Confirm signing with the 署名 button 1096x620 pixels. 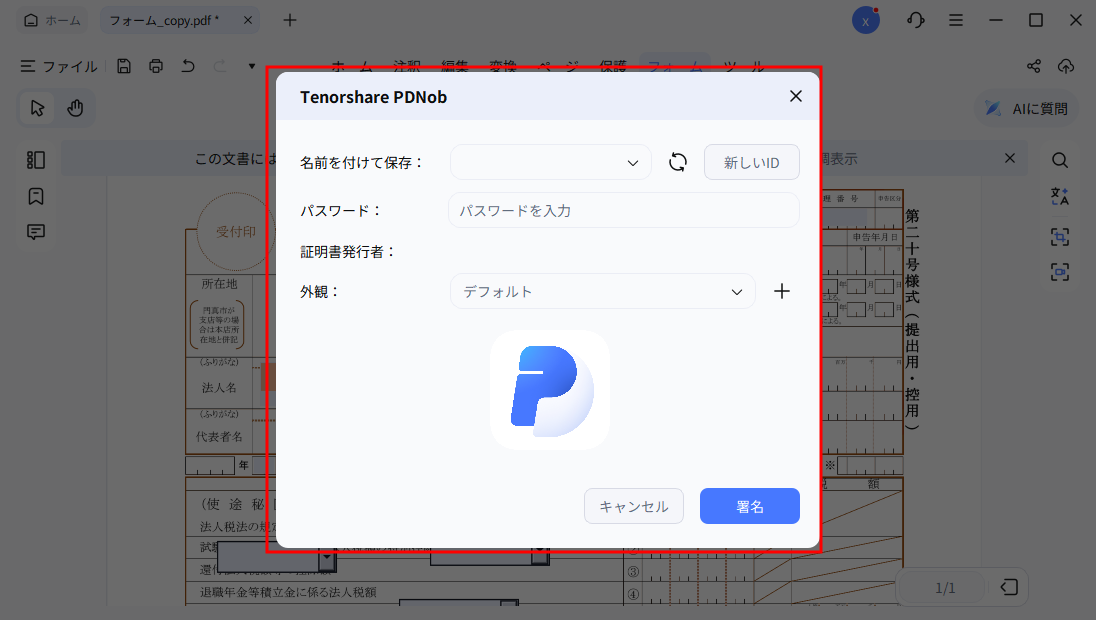[749, 506]
